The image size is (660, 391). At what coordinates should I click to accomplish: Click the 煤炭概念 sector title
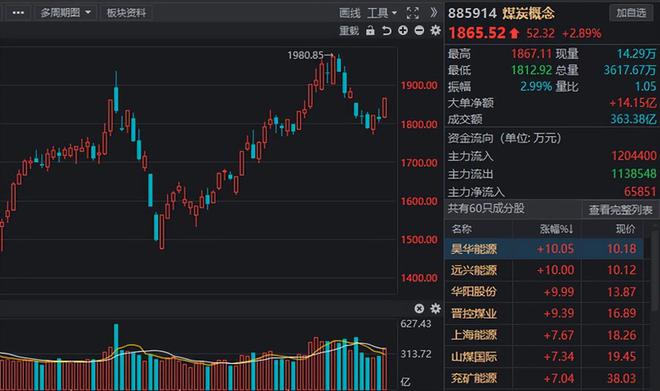tap(528, 13)
